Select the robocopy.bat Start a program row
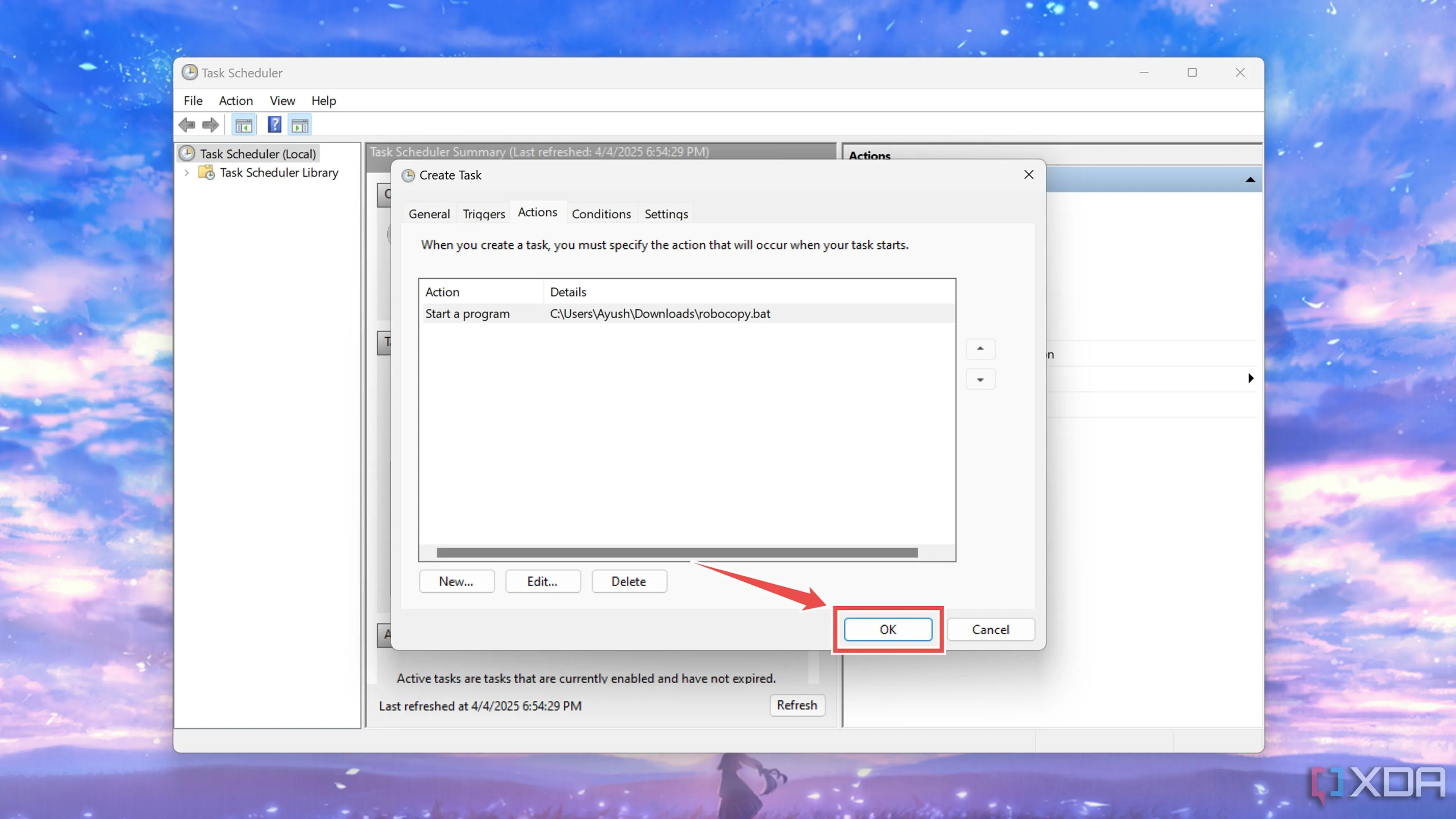Image resolution: width=1456 pixels, height=819 pixels. (598, 314)
